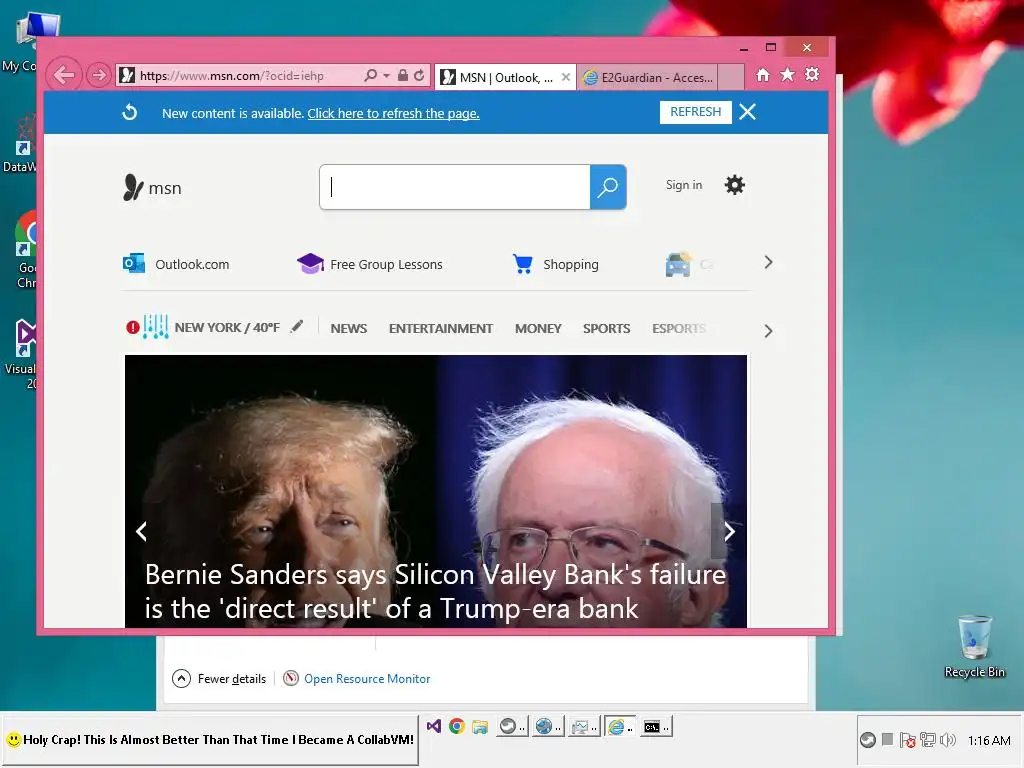Go back using the browser back arrow
This screenshot has height=768, width=1024.
tap(64, 75)
